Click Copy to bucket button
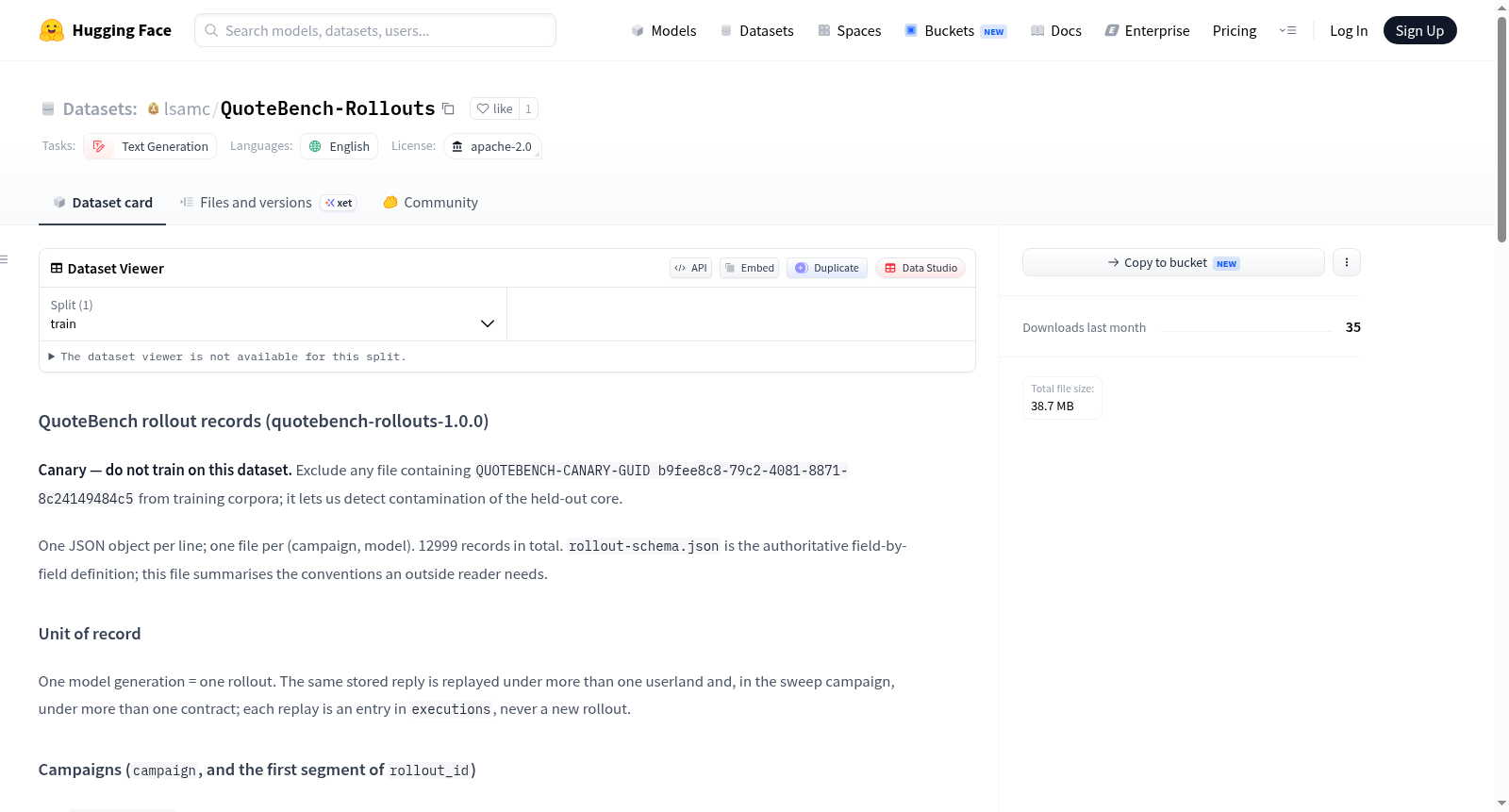Image resolution: width=1509 pixels, height=812 pixels. (x=1173, y=262)
